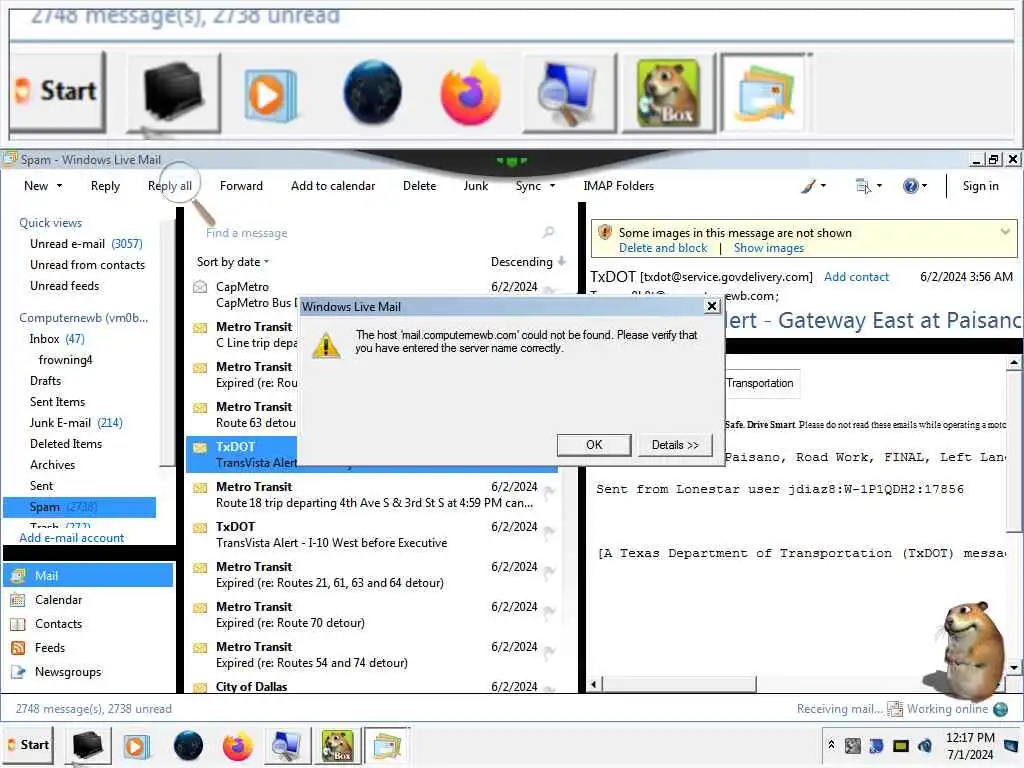The image size is (1024, 768).
Task: Open the Junk E-mail folder
Action: 76,423
